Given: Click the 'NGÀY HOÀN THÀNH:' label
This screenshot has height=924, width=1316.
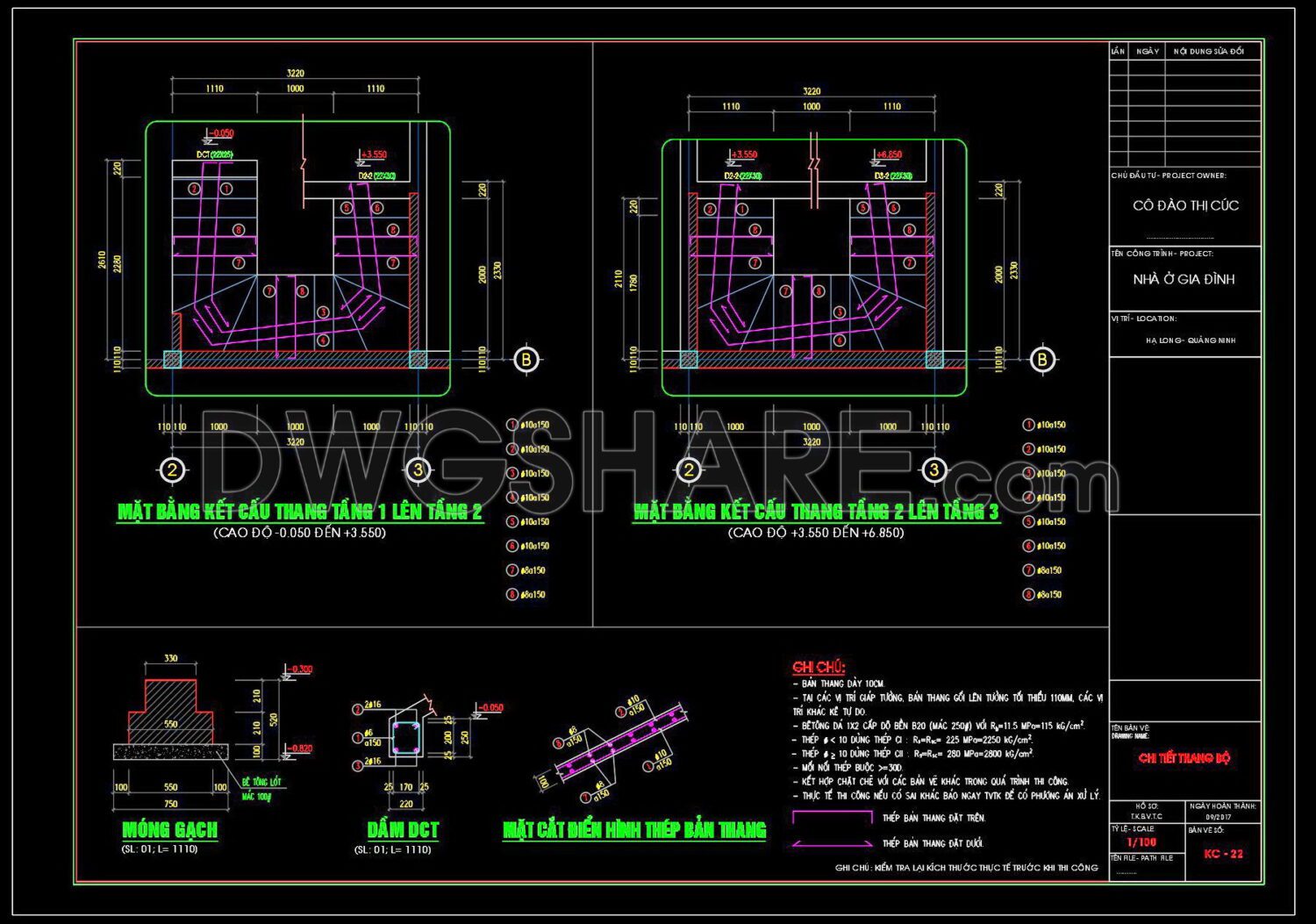Looking at the screenshot, I should click(1223, 806).
